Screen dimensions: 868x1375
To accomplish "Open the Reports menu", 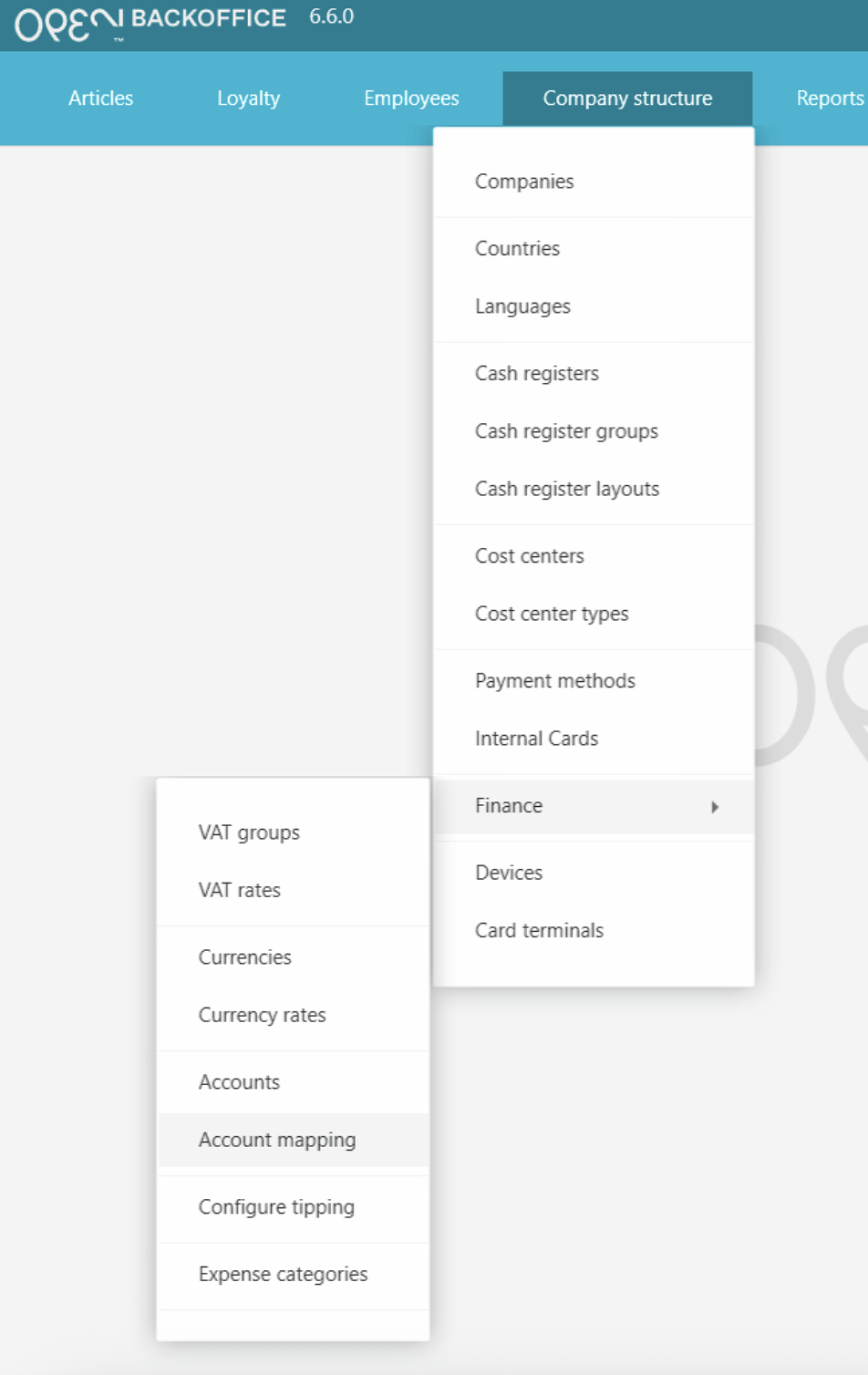I will pyautogui.click(x=829, y=98).
